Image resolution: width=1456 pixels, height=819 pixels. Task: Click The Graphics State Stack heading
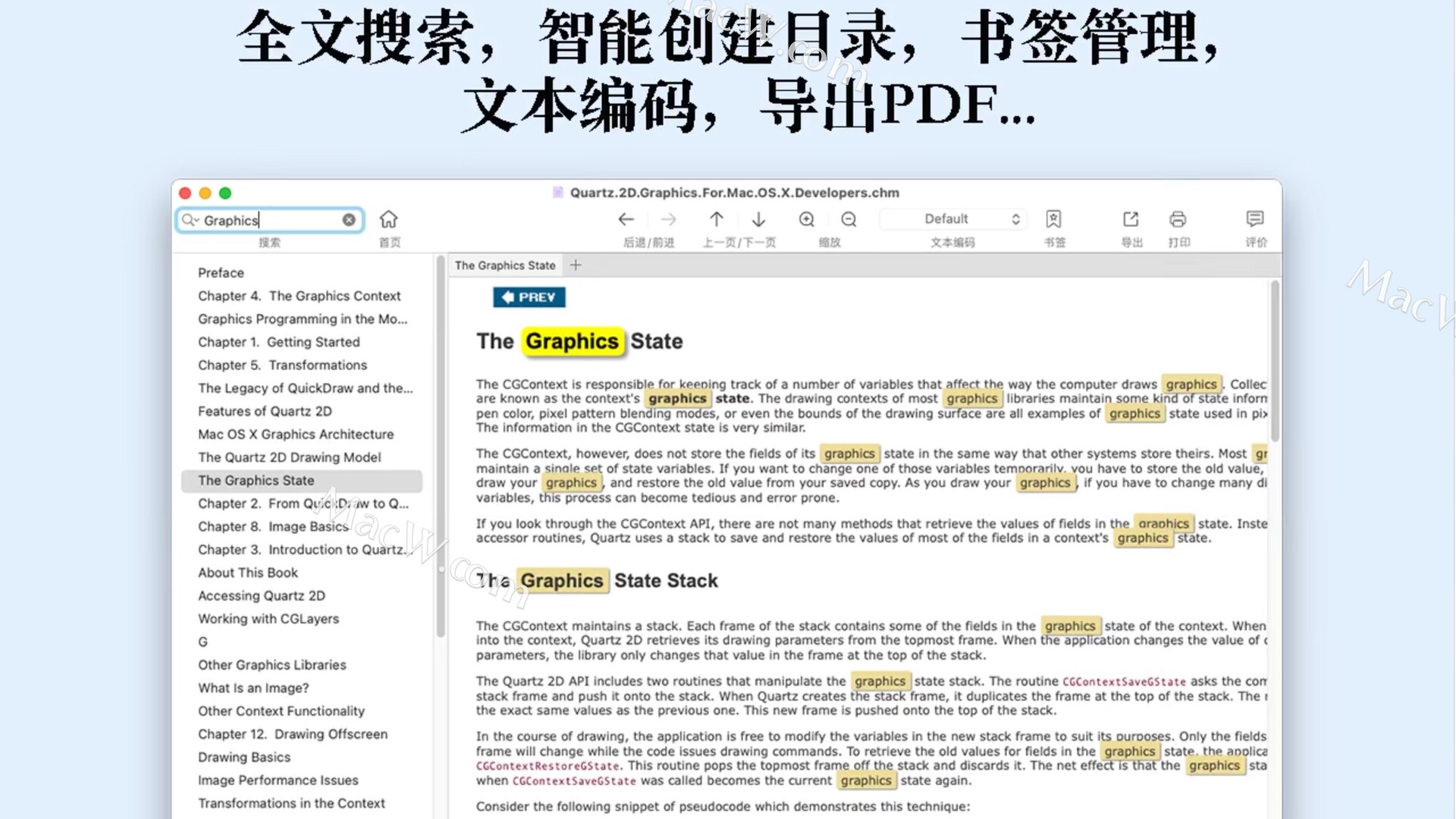597,581
